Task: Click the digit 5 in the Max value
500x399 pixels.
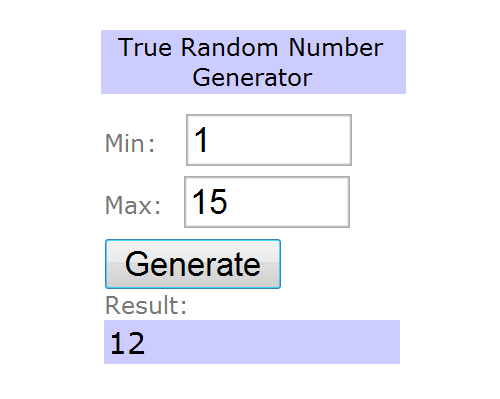Action: 219,201
